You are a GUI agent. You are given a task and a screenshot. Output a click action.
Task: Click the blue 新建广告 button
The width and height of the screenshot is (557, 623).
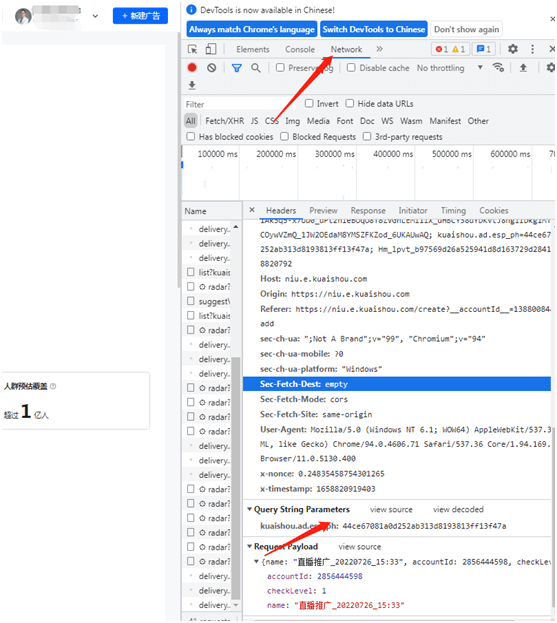pos(140,16)
